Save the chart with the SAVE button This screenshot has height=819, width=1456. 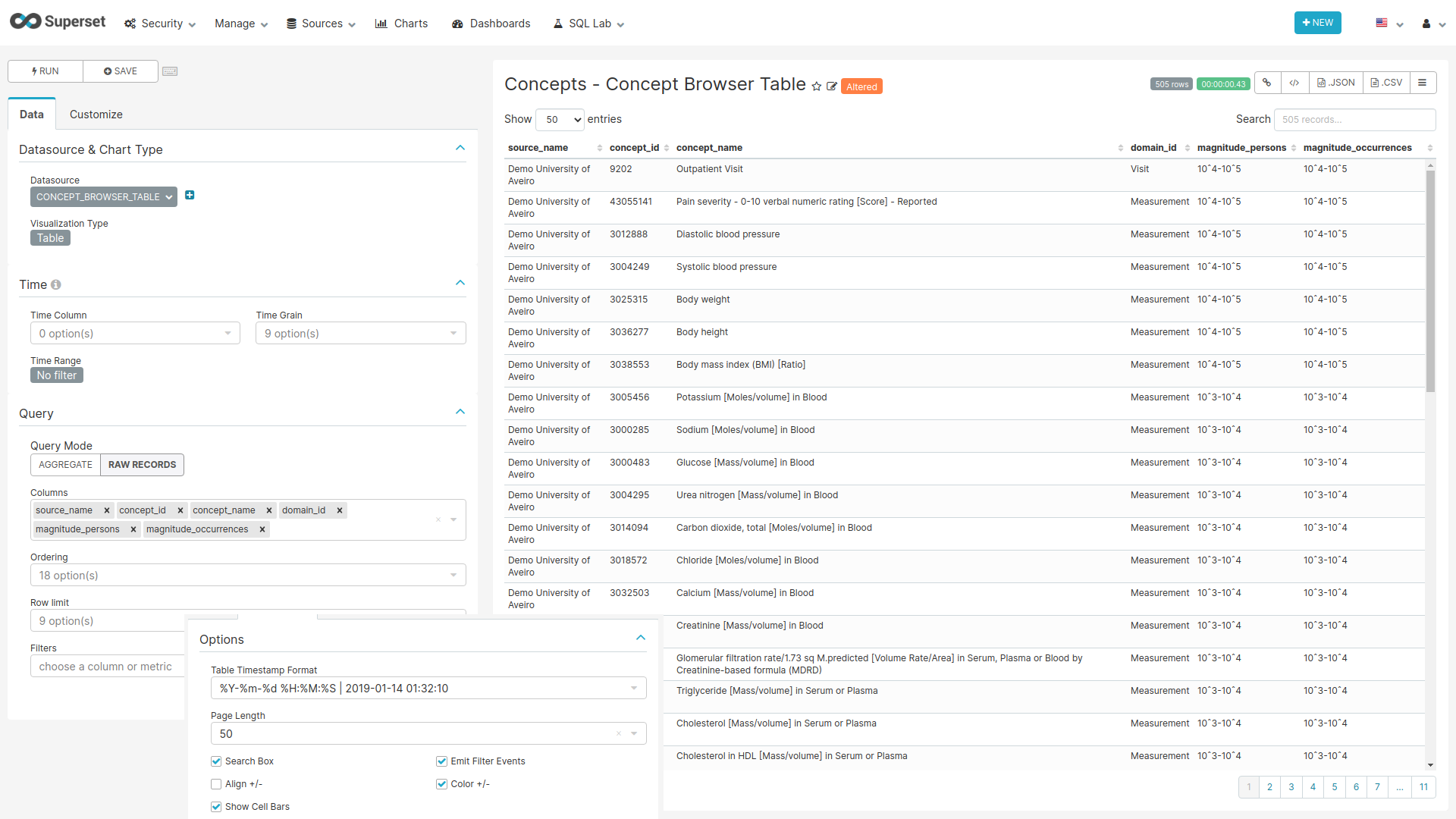[121, 71]
